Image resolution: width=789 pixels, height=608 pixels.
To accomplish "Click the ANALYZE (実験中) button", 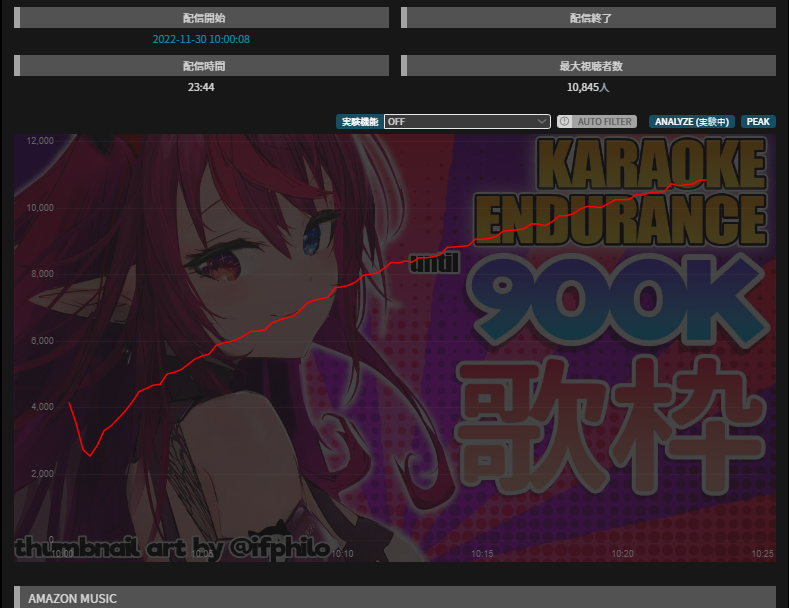I will [692, 121].
